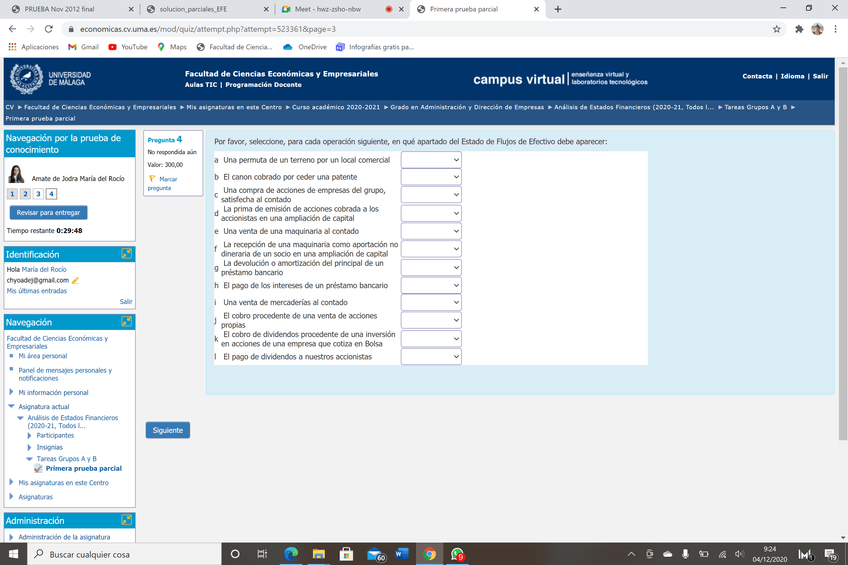Open the Maps bookmark
The width and height of the screenshot is (848, 565).
pos(172,47)
